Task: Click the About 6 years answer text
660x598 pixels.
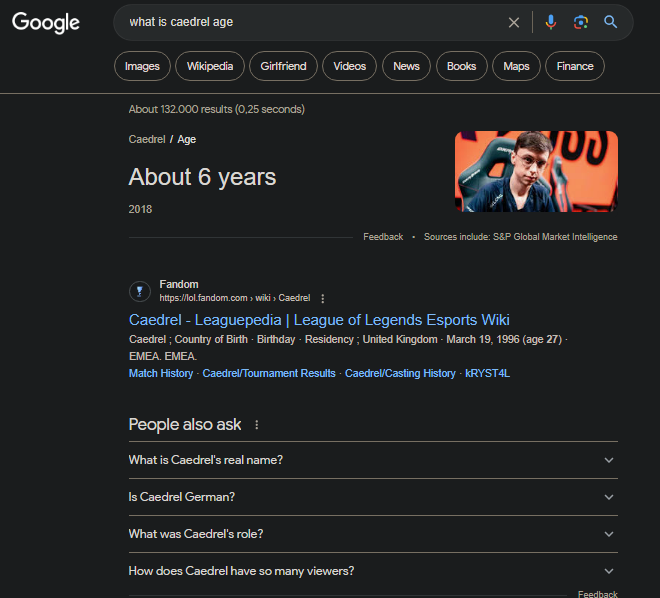Action: [202, 177]
